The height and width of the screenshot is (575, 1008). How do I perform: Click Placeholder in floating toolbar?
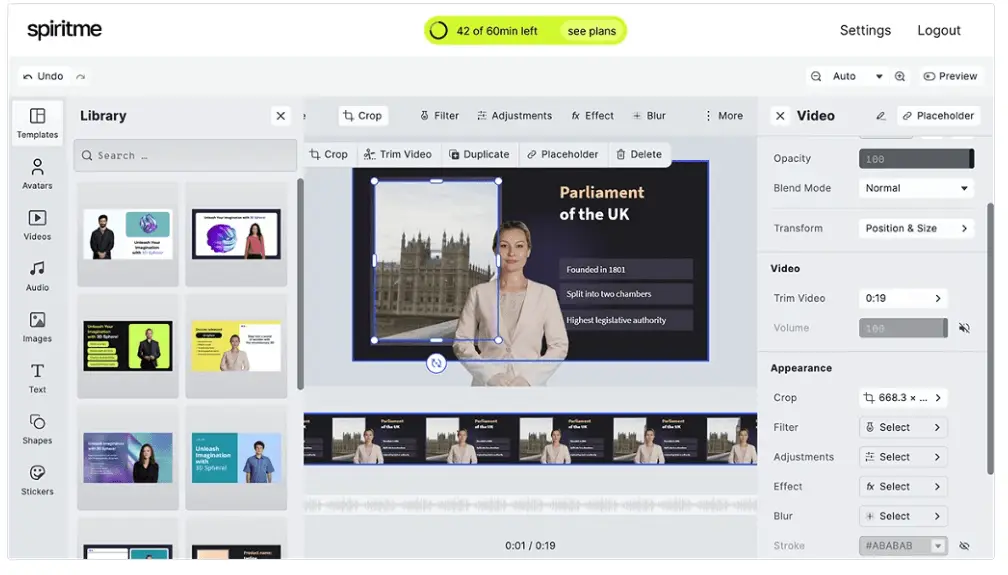[562, 154]
